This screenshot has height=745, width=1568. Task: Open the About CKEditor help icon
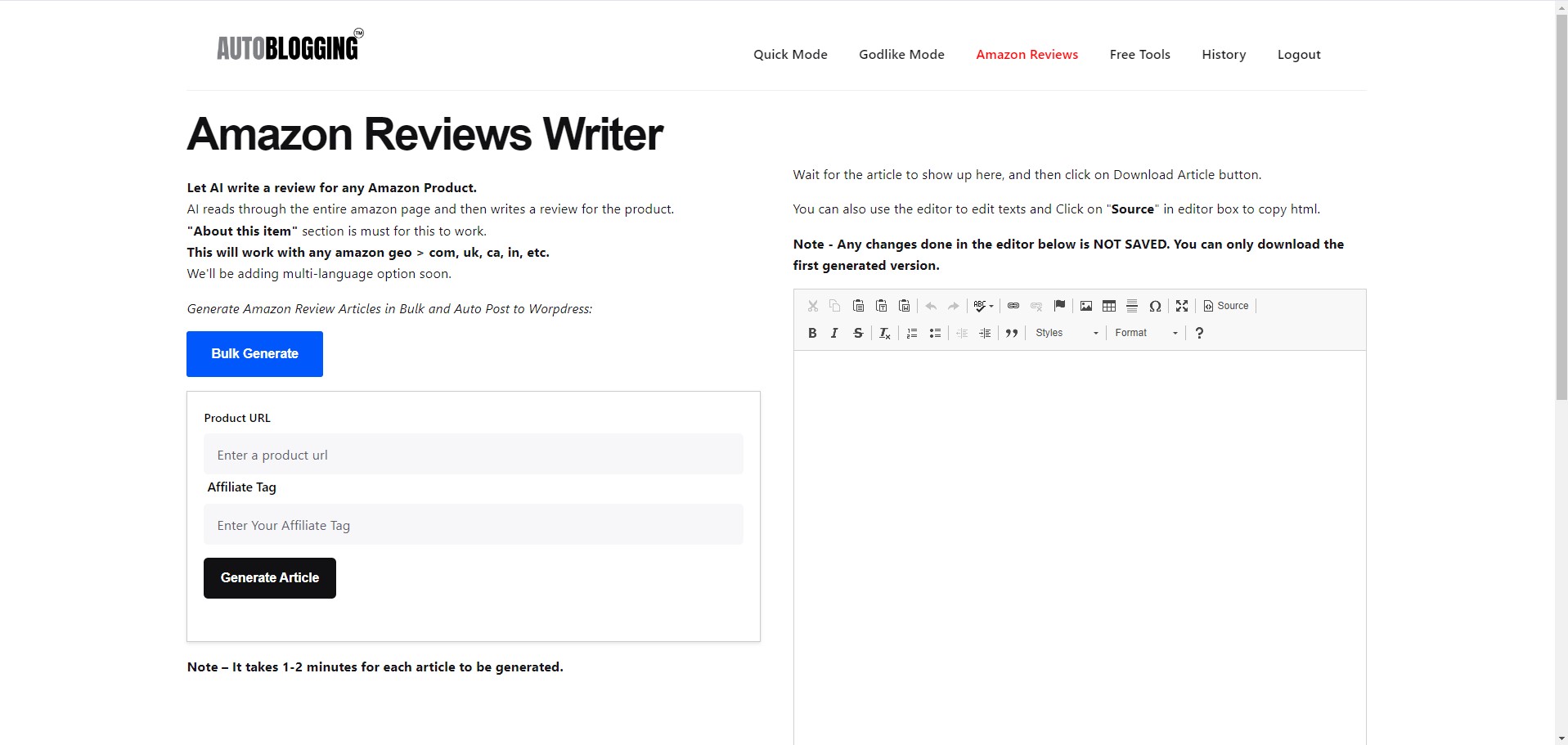click(x=1199, y=333)
